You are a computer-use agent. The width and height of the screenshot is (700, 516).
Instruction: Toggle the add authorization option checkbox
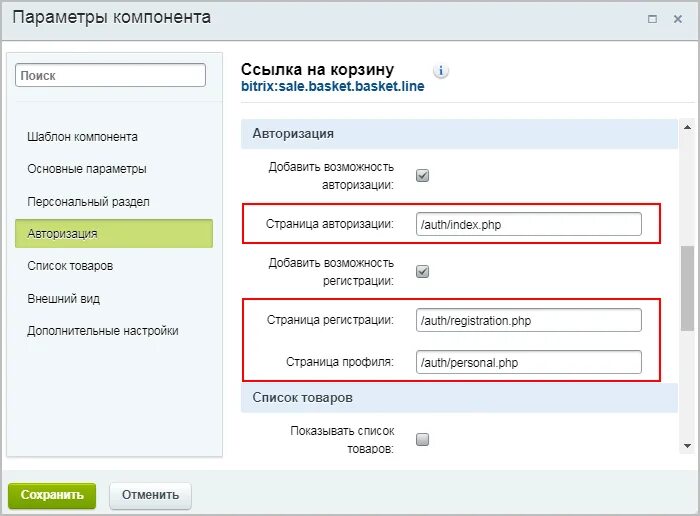pyautogui.click(x=422, y=175)
